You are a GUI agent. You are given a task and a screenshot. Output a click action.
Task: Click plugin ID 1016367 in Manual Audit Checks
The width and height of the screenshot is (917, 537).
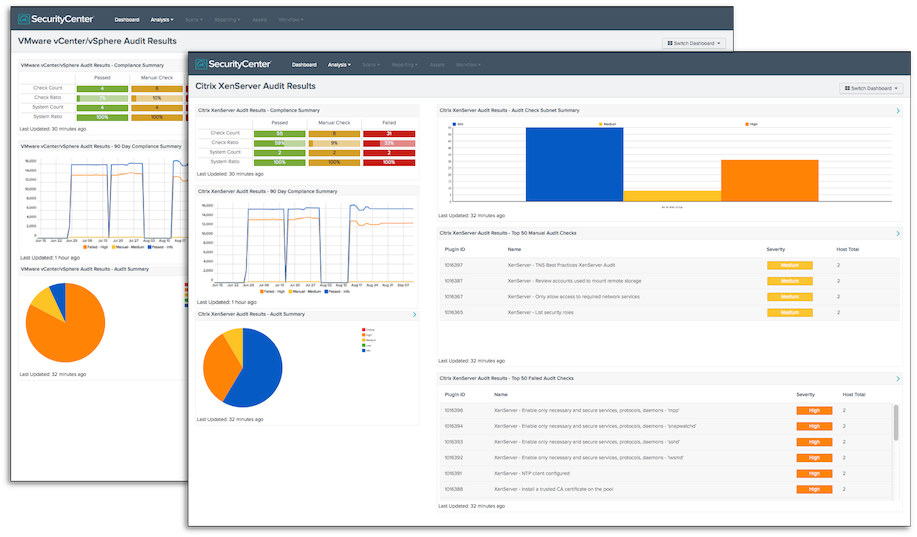coord(453,297)
